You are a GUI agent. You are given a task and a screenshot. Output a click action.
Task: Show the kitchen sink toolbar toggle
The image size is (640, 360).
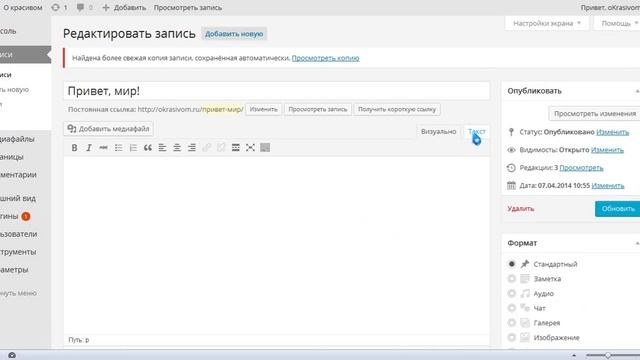coord(265,148)
